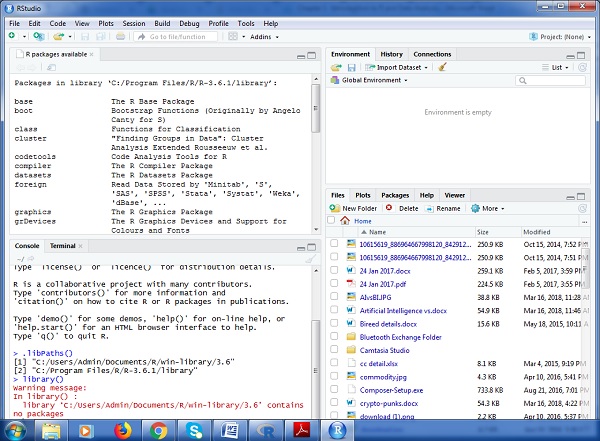Click the Delete icon in Files pane

point(391,208)
